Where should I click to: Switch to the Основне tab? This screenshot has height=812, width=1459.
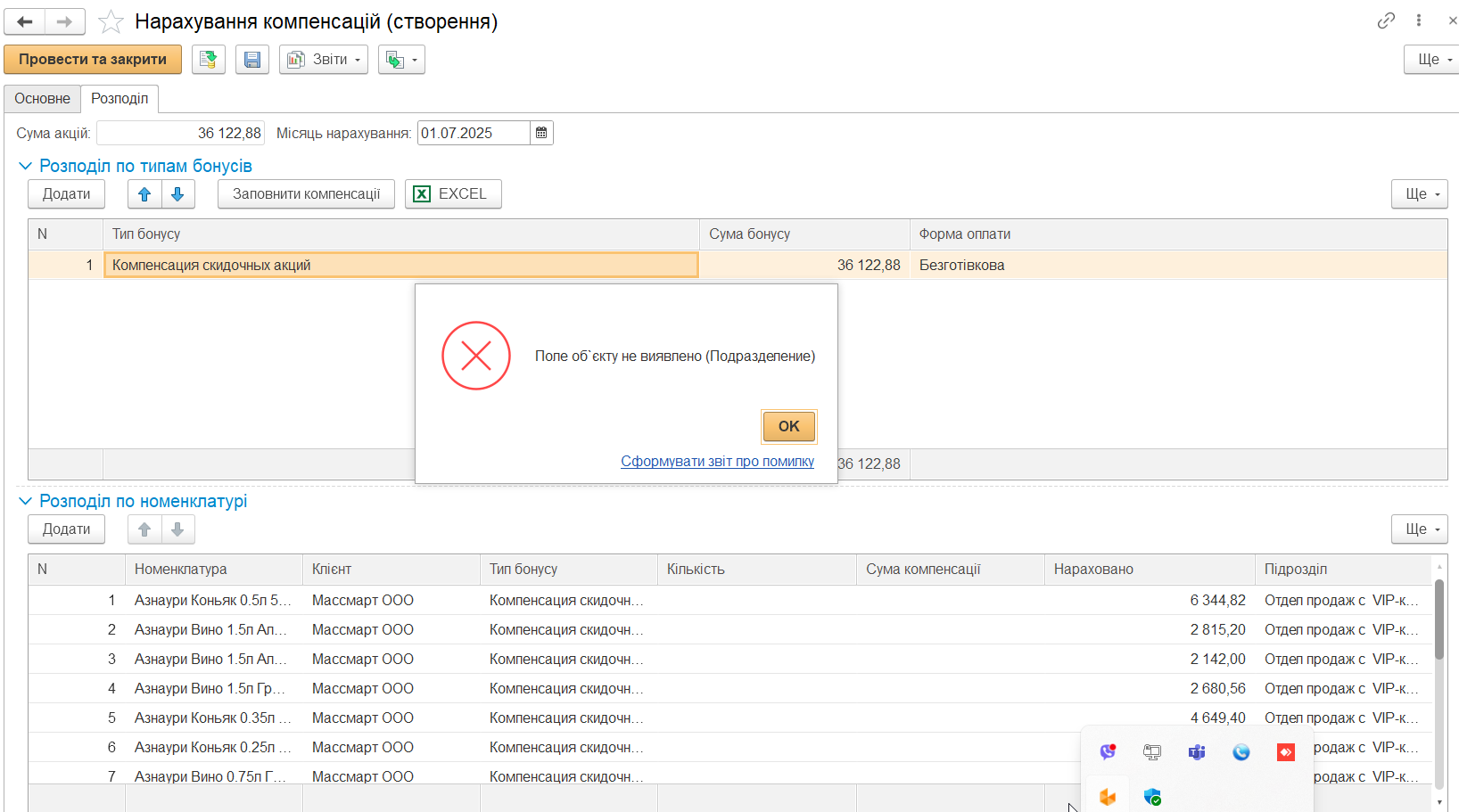point(42,99)
